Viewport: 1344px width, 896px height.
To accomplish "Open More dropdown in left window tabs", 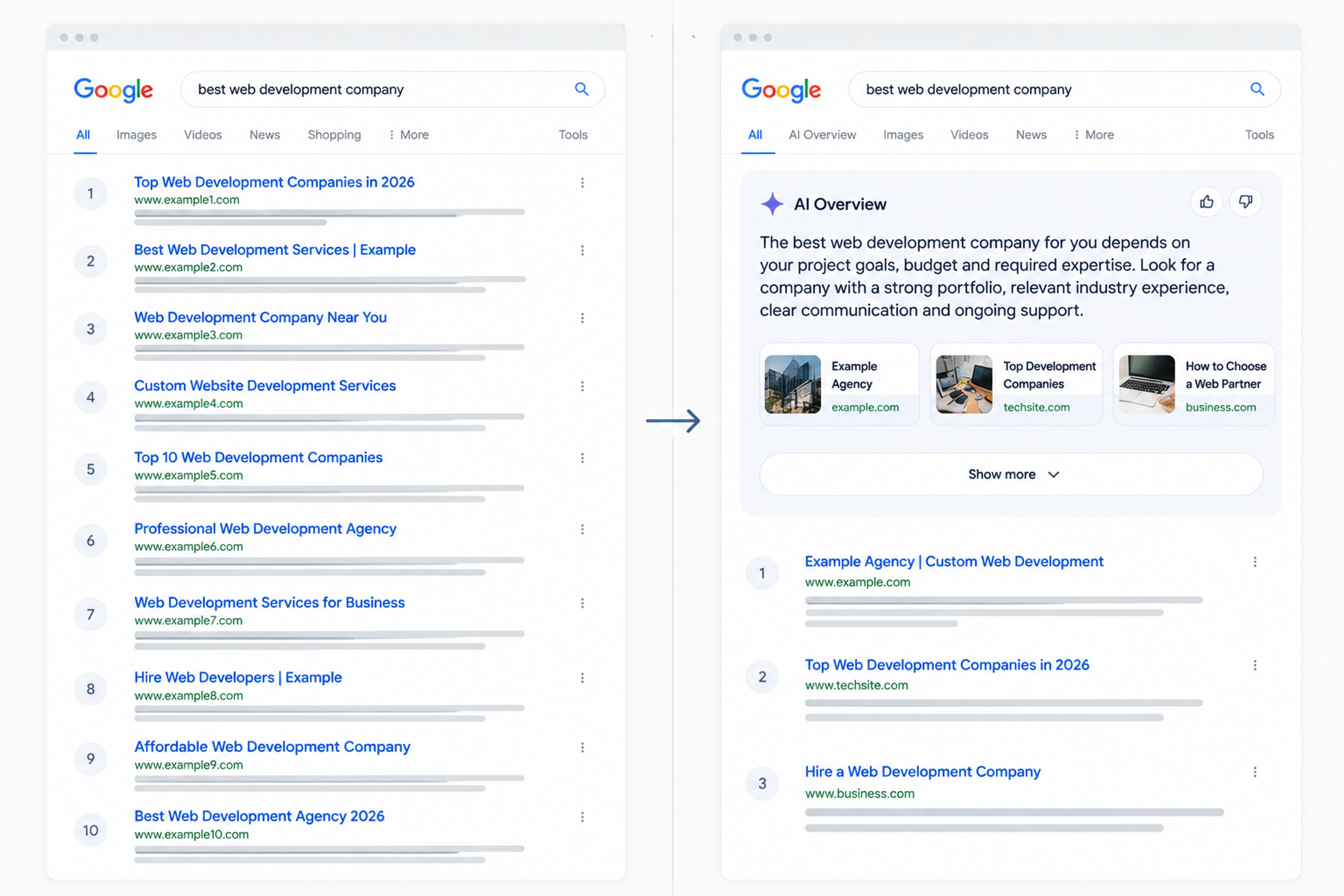I will pyautogui.click(x=408, y=135).
